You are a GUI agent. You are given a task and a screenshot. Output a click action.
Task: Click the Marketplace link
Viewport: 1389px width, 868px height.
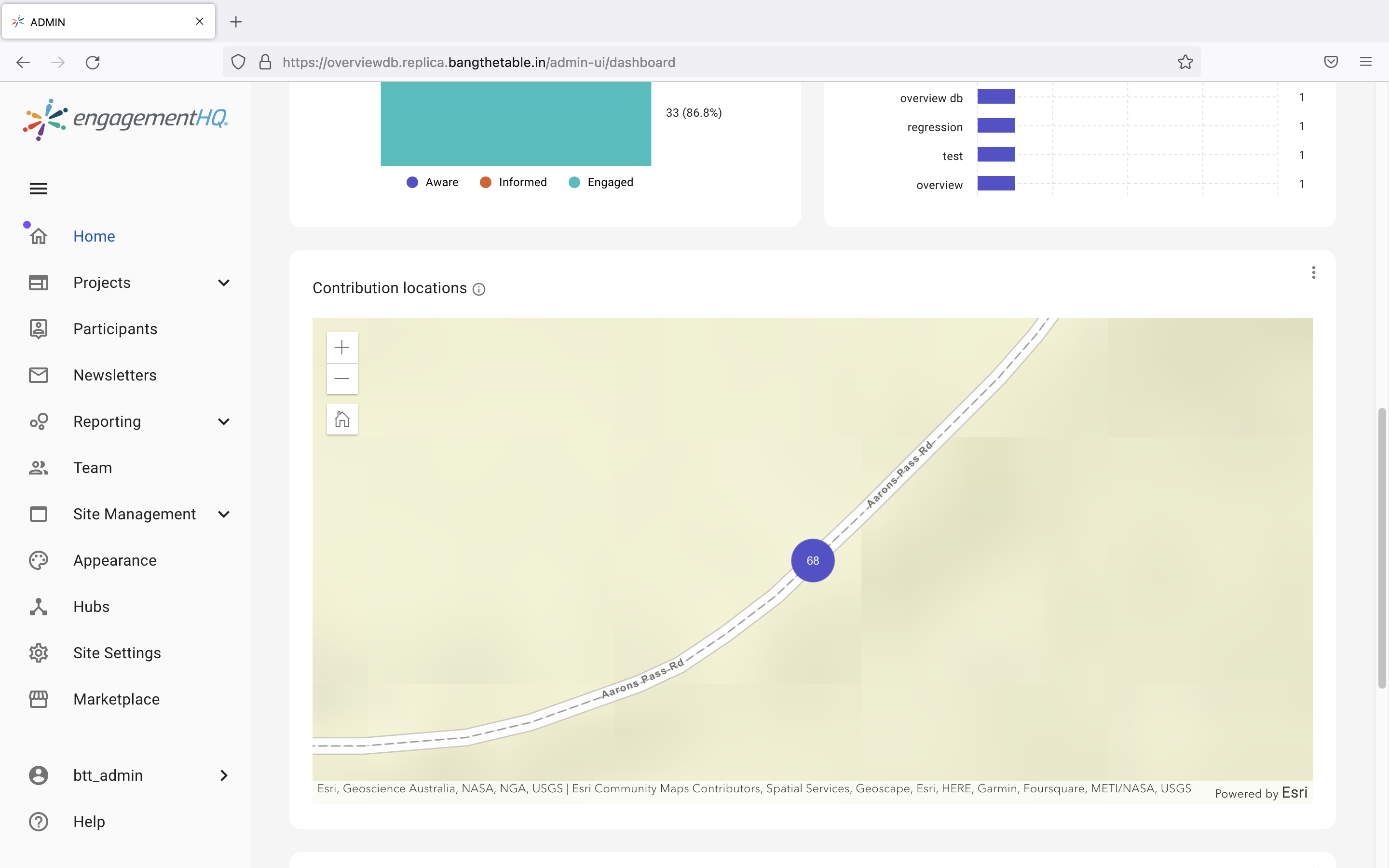(117, 699)
